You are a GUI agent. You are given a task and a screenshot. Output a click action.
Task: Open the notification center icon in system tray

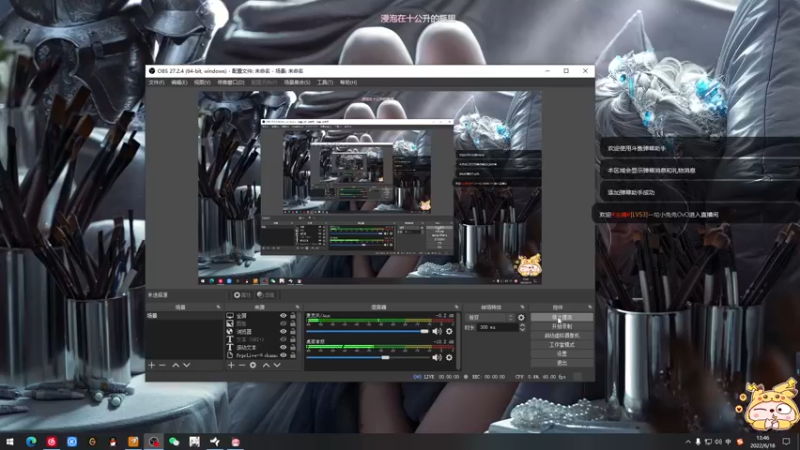point(786,442)
